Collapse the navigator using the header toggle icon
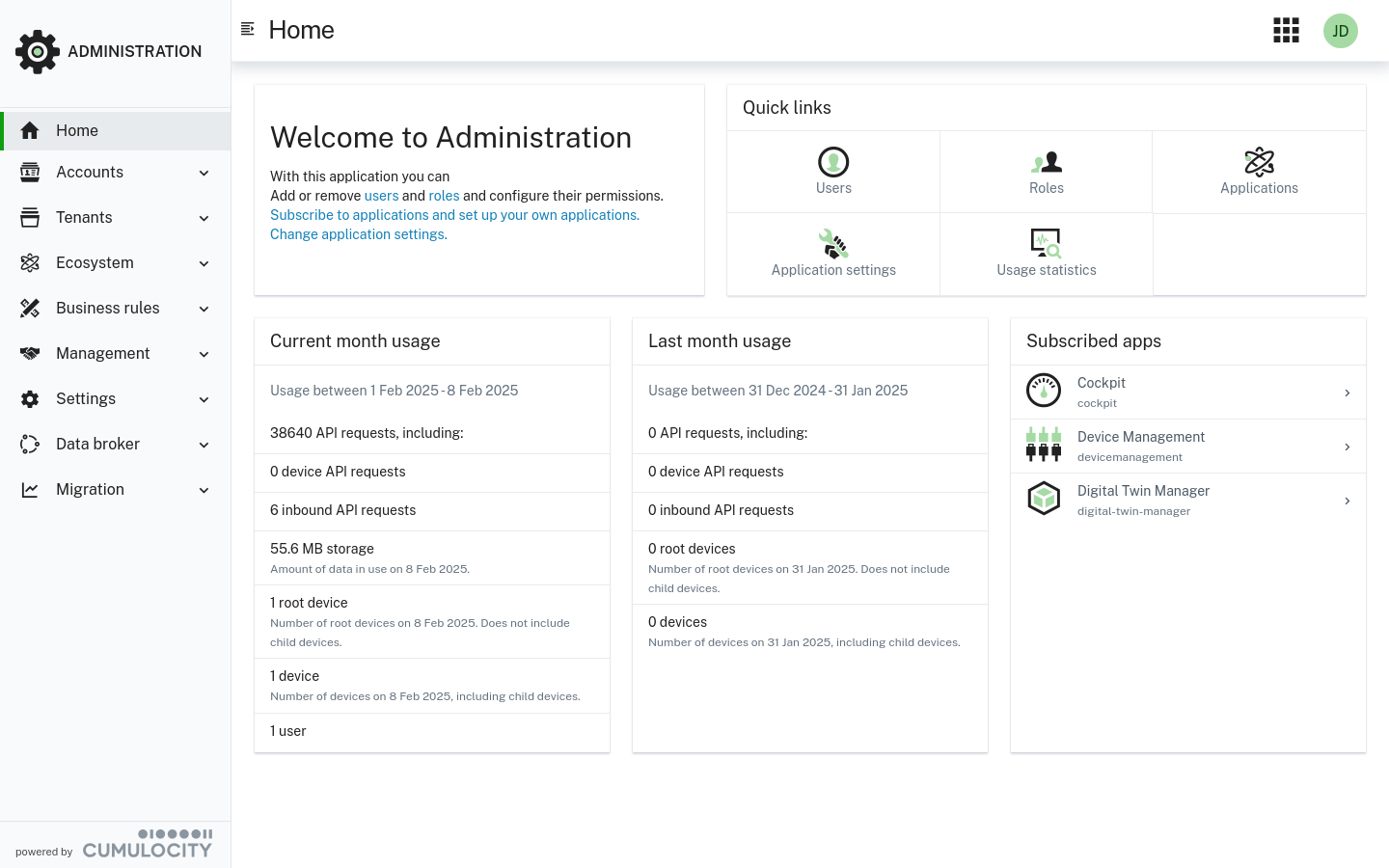 point(248,29)
